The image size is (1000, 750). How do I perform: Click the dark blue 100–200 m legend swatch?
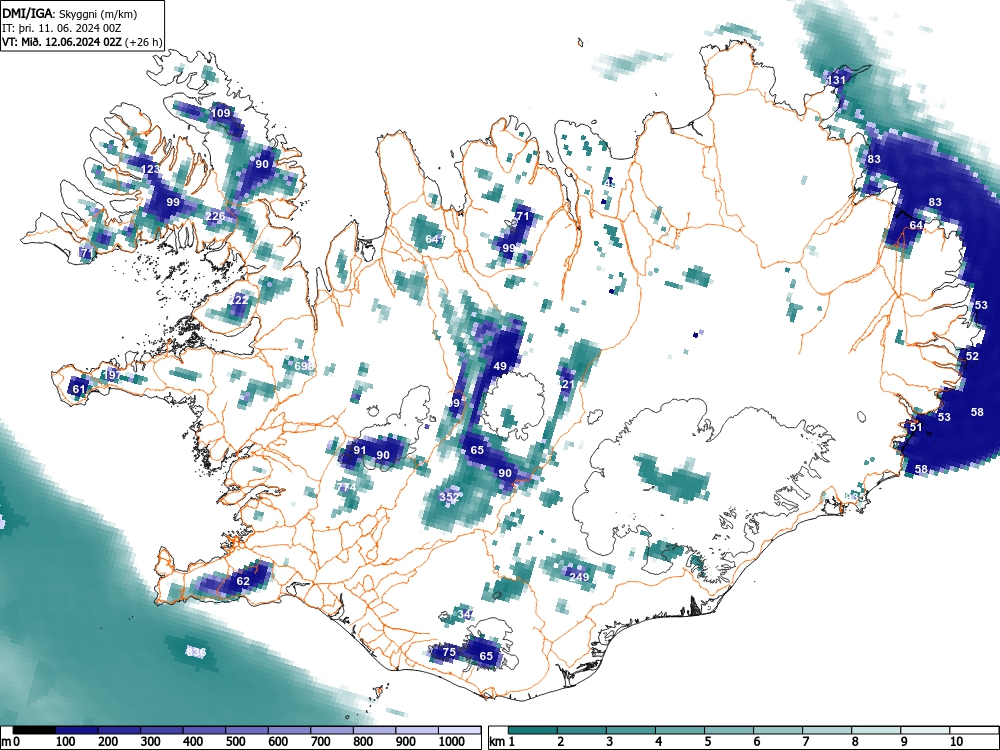coord(77,730)
